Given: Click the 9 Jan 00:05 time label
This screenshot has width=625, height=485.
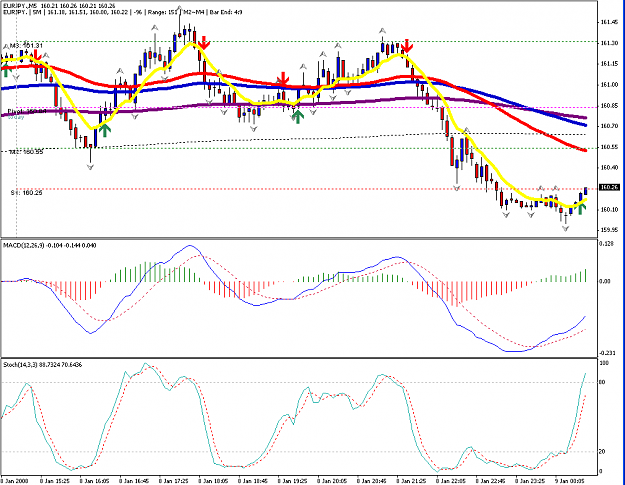Looking at the screenshot, I should (x=570, y=481).
